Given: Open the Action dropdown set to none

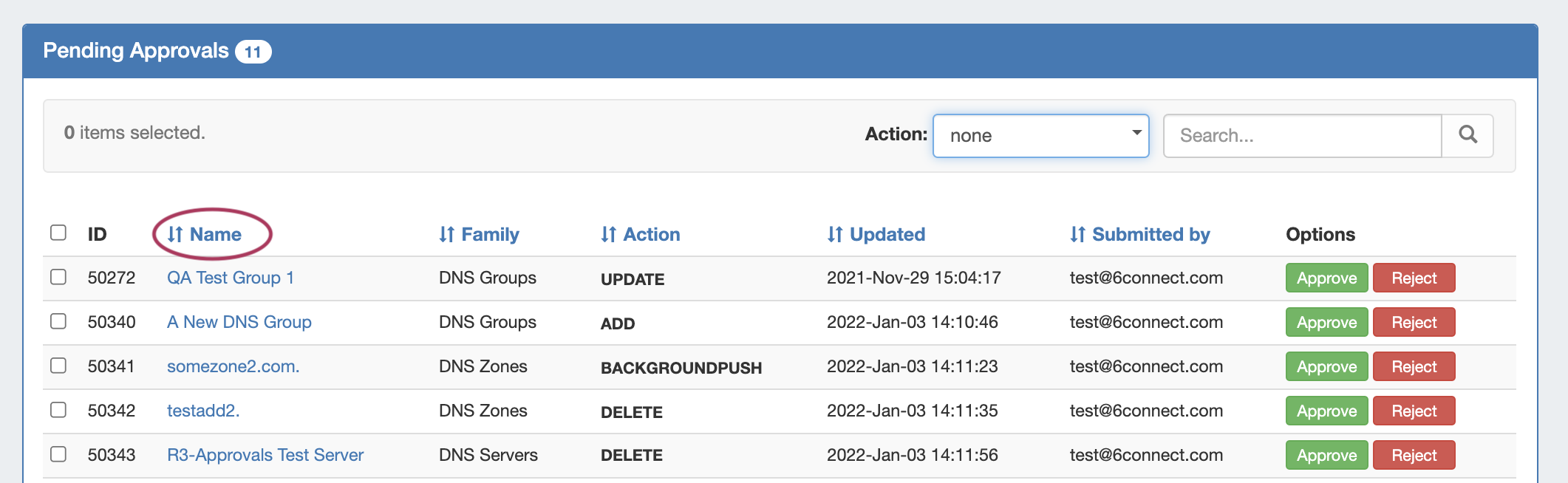Looking at the screenshot, I should click(x=1040, y=135).
